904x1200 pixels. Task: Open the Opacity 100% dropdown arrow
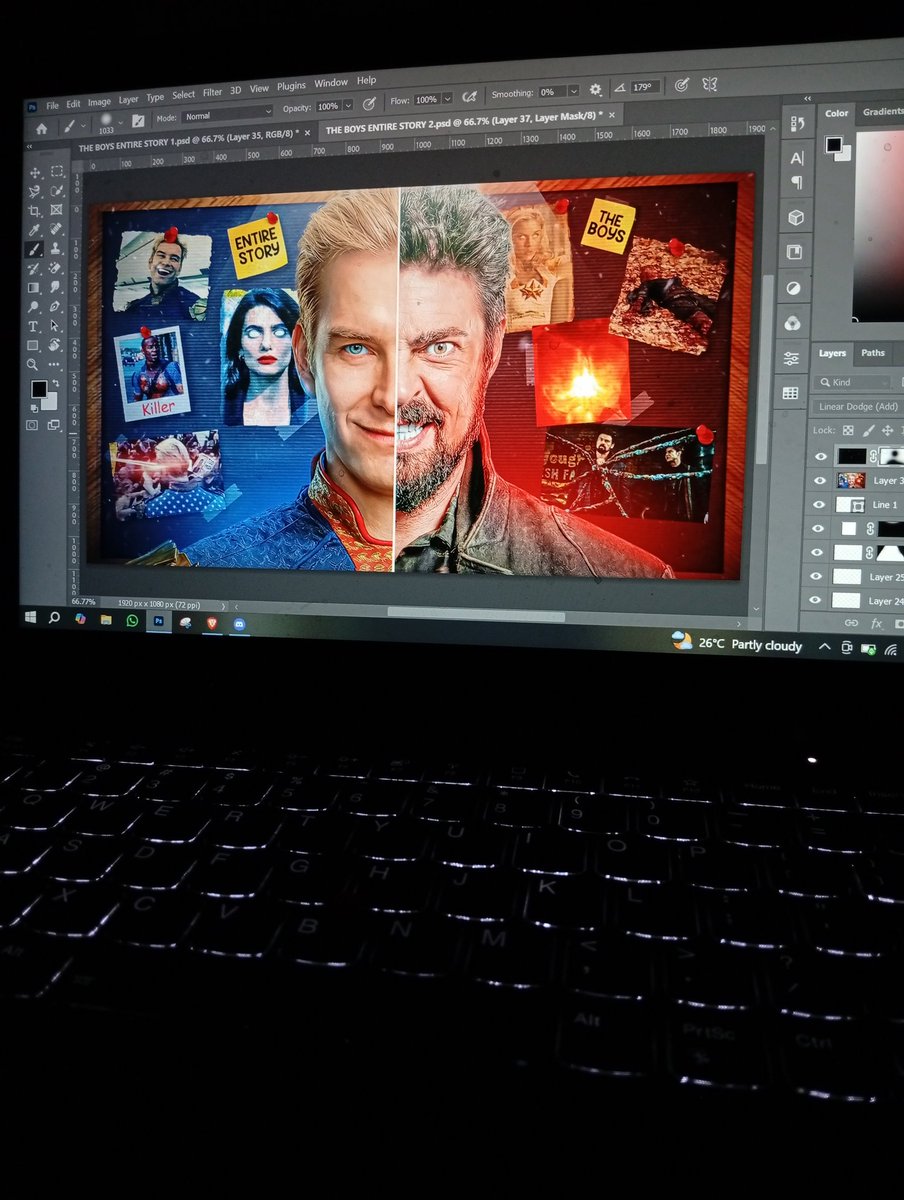(348, 105)
